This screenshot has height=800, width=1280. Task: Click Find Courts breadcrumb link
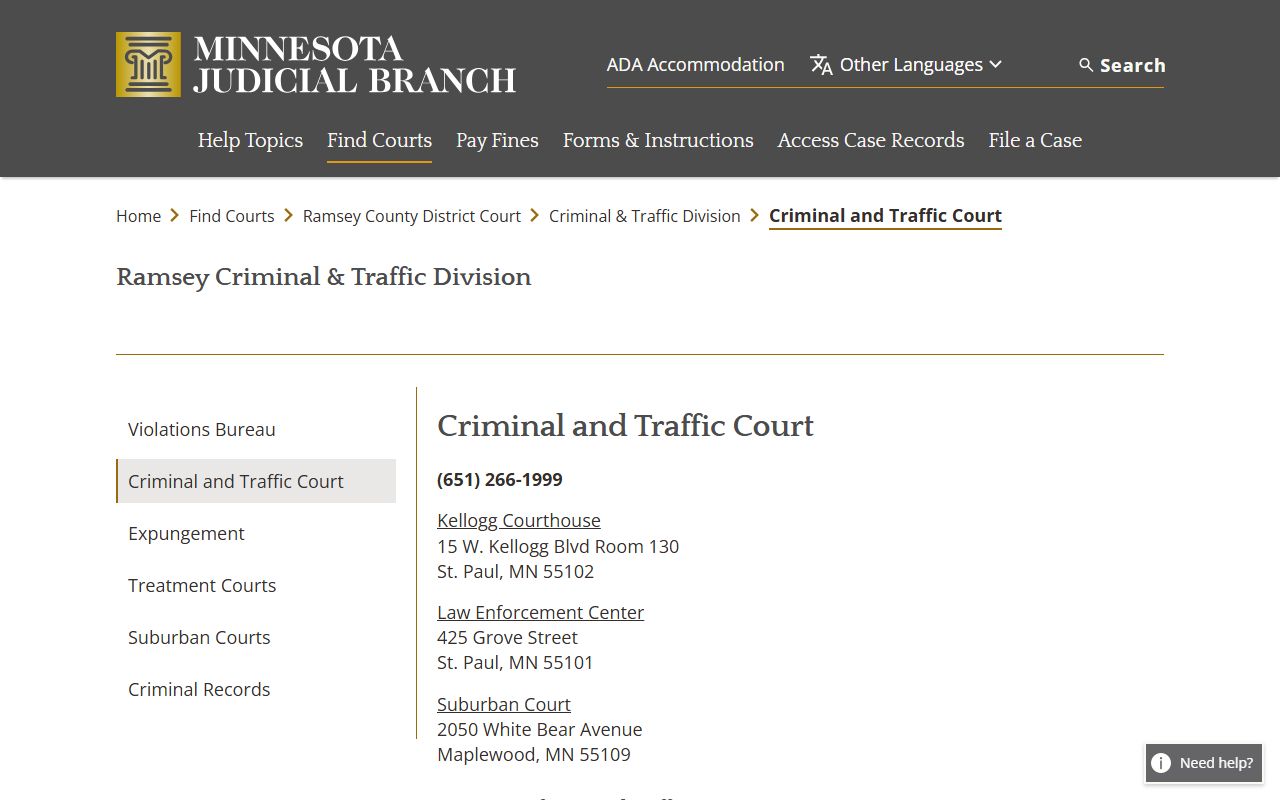tap(232, 216)
